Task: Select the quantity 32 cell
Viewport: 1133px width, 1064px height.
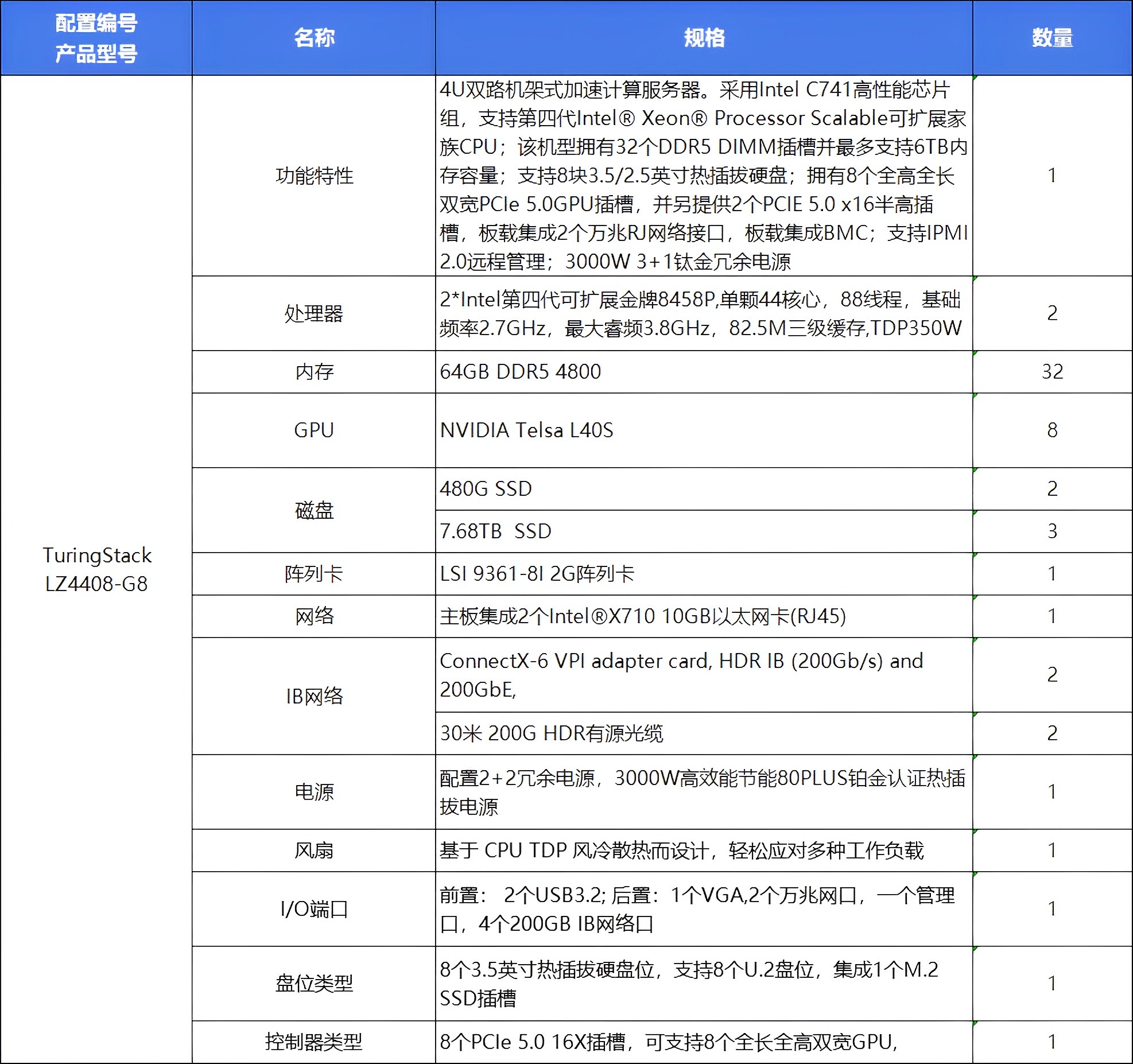Action: tap(1052, 372)
